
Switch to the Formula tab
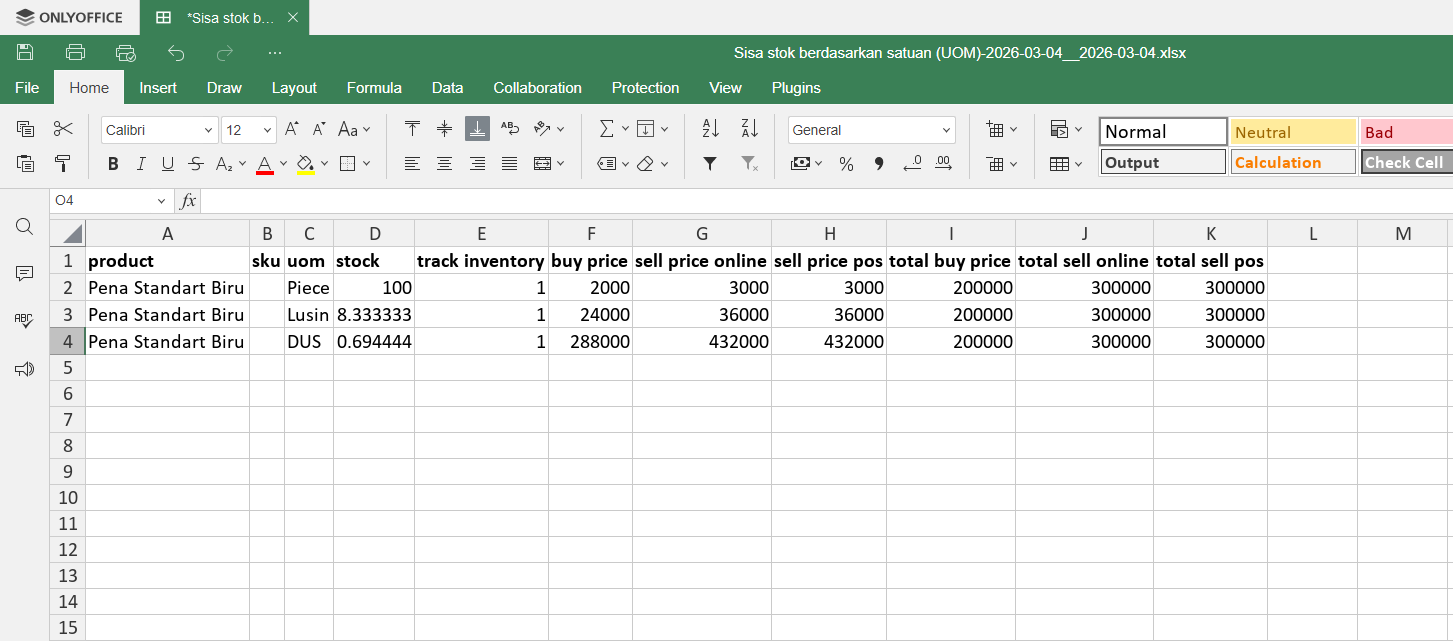point(374,88)
